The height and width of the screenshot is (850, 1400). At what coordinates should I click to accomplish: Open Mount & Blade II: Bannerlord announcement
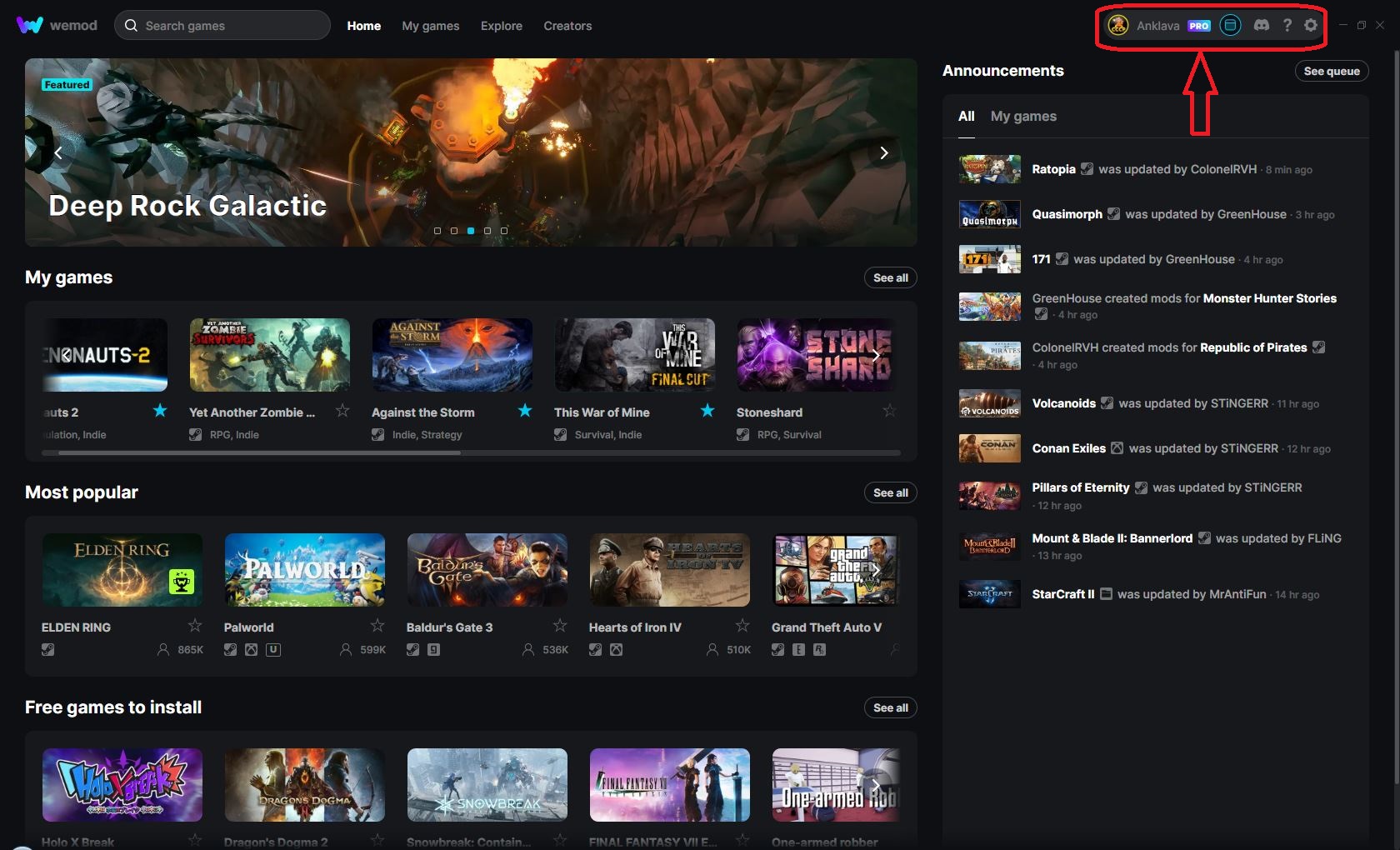pos(1112,537)
